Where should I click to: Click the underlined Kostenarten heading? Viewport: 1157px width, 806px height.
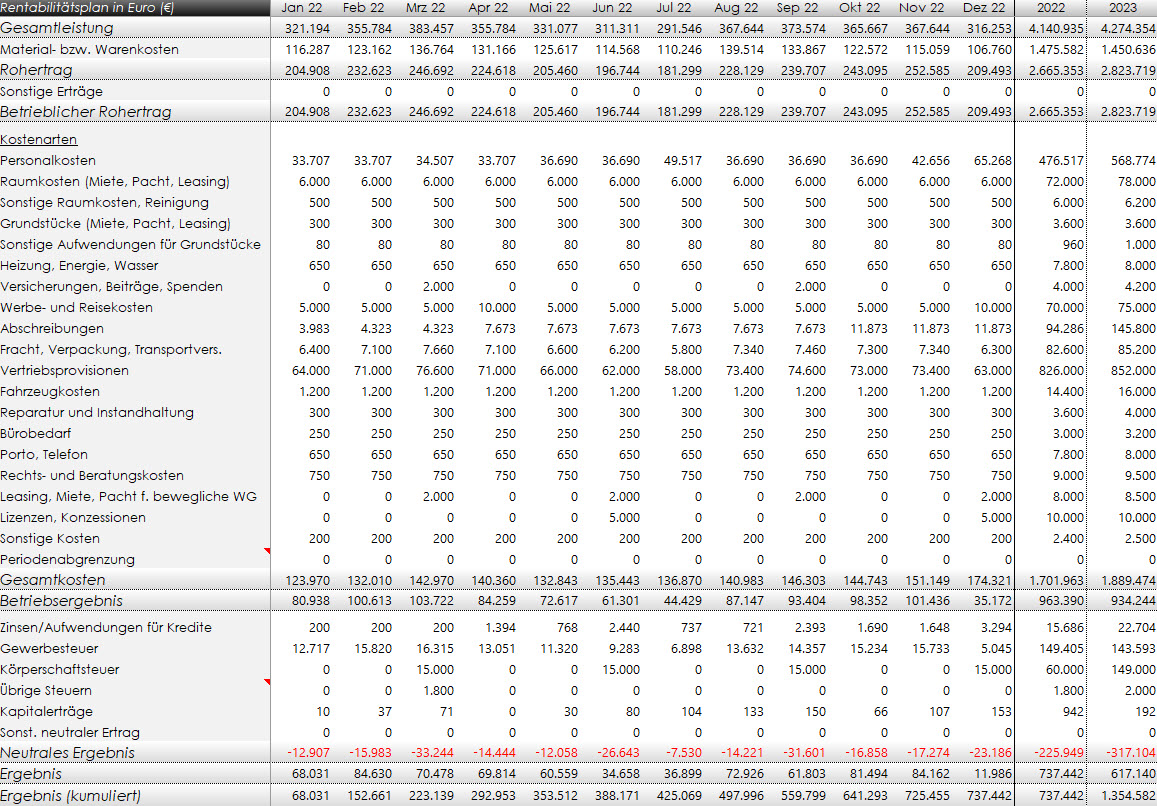point(39,140)
